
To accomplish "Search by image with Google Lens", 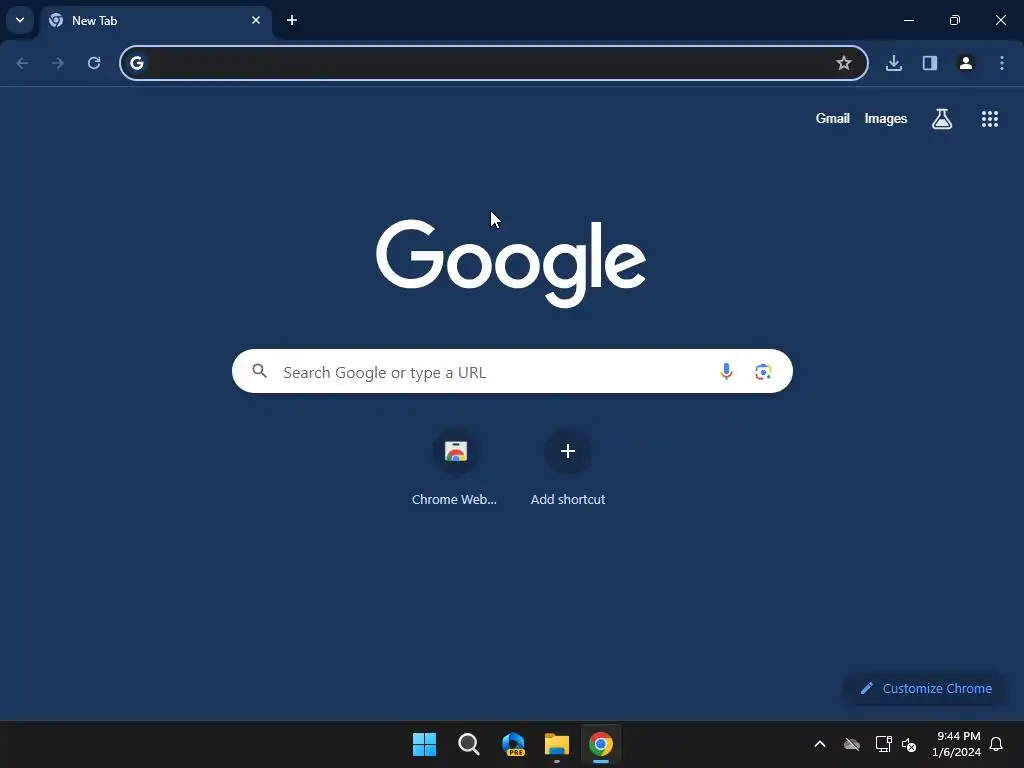I will pyautogui.click(x=763, y=372).
